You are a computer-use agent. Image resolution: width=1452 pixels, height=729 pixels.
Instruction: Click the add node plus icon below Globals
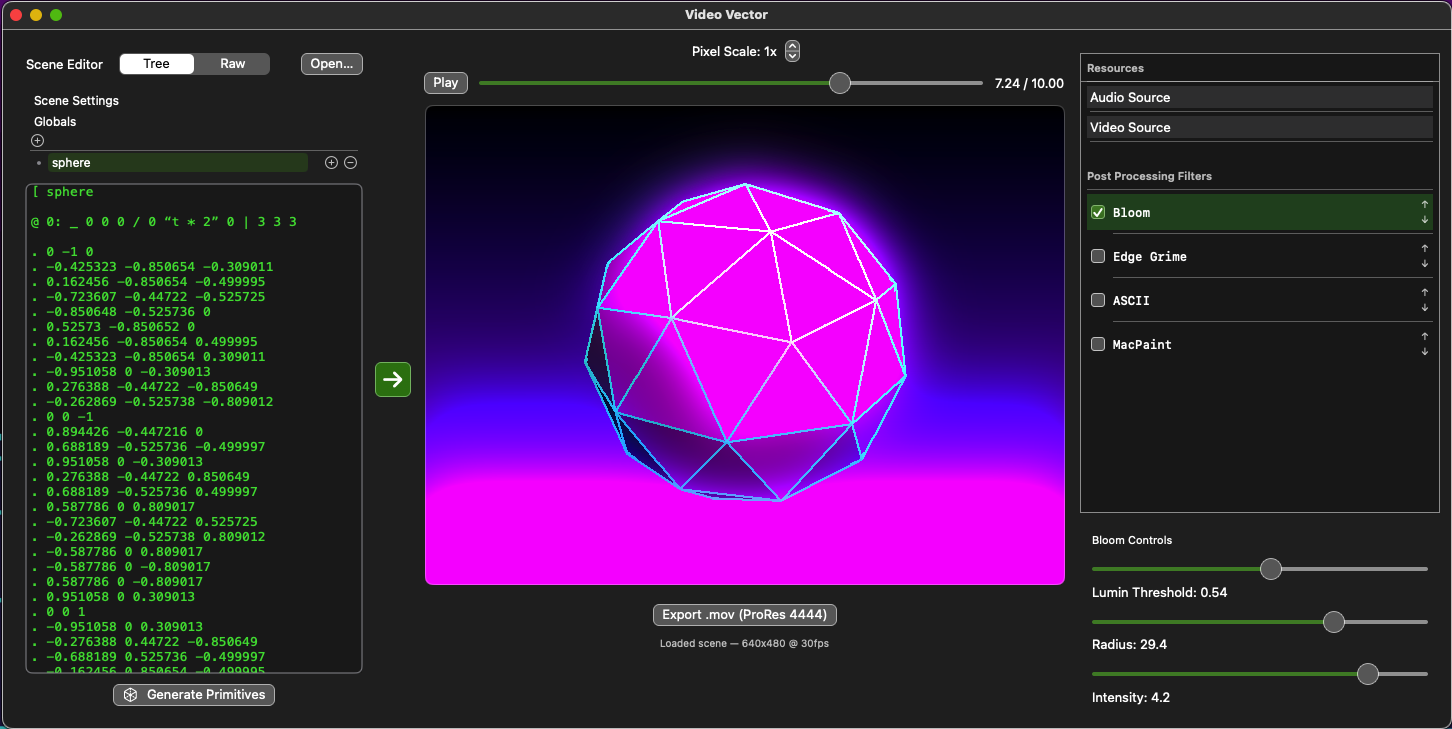tap(38, 141)
